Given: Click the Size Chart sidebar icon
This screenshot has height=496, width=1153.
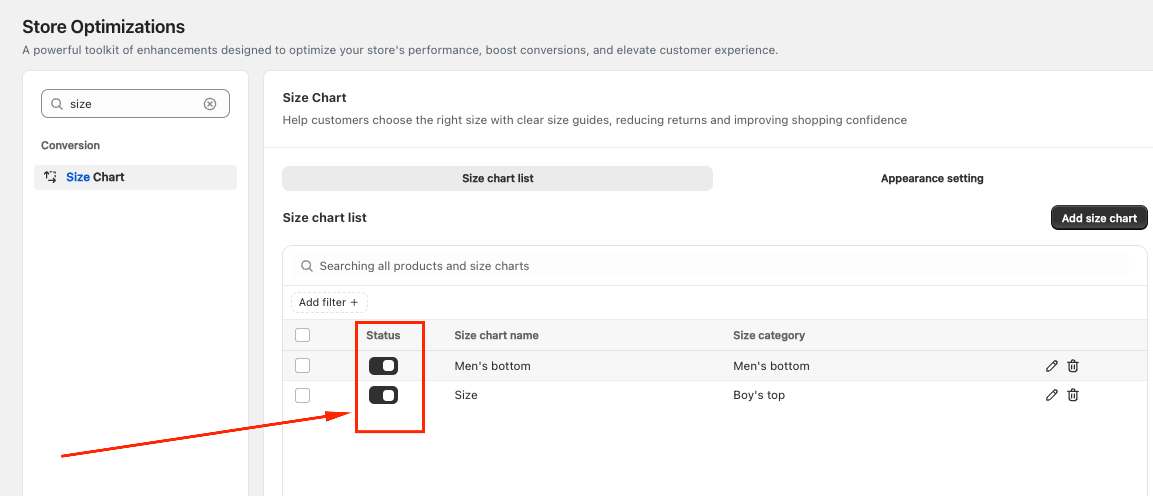Looking at the screenshot, I should pyautogui.click(x=51, y=177).
